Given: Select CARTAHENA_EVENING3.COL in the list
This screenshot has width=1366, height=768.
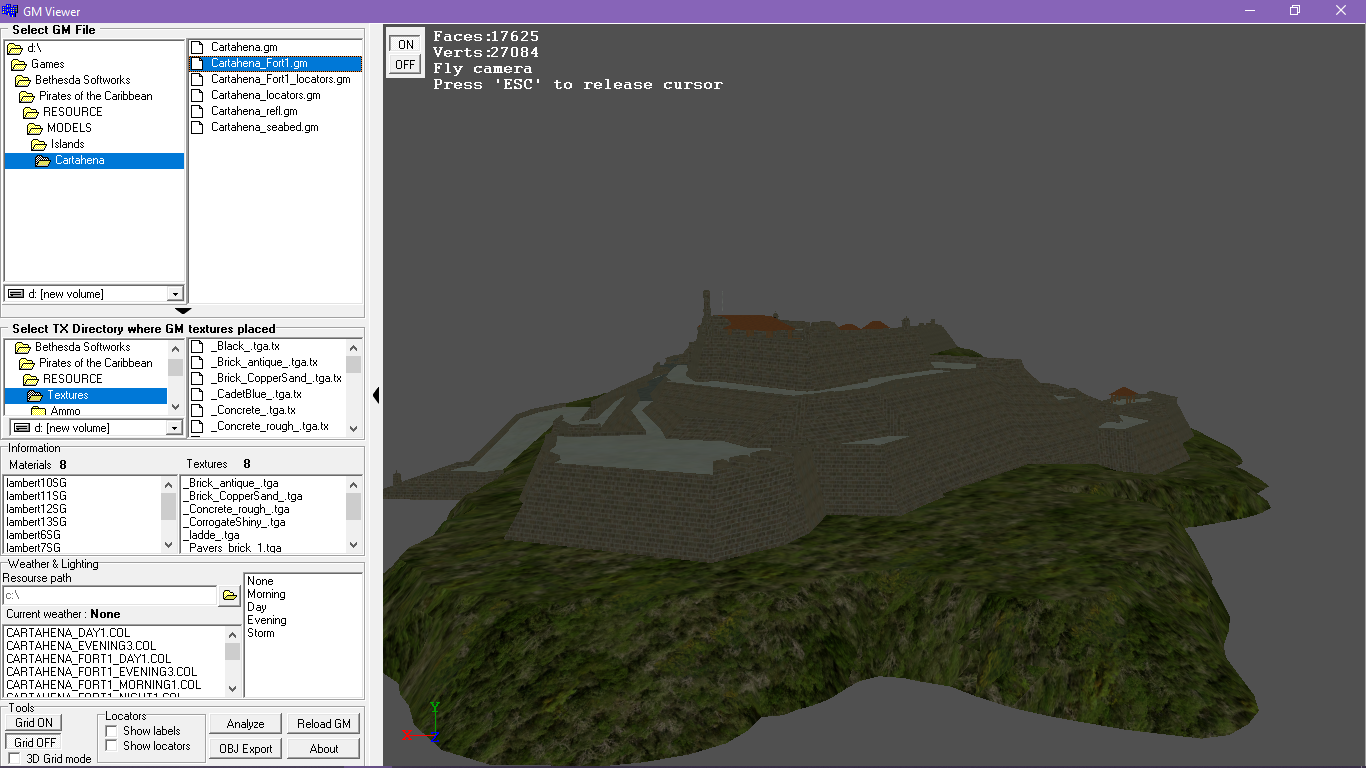Looking at the screenshot, I should click(x=81, y=646).
